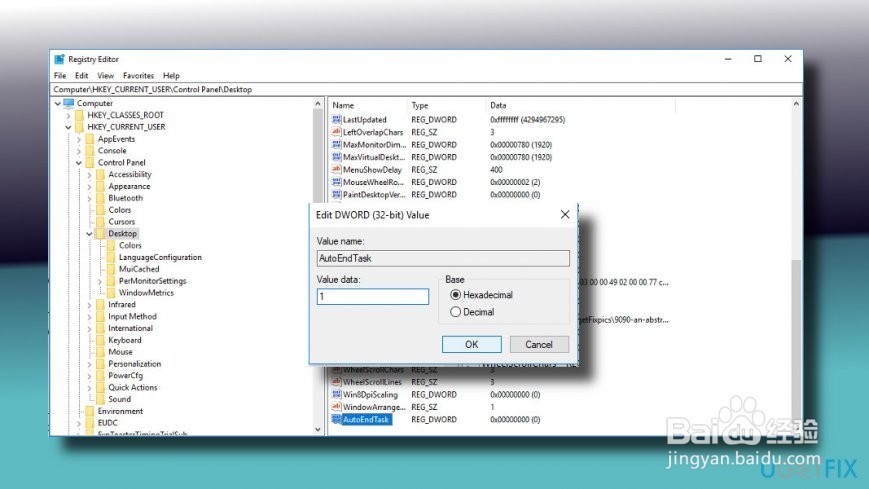
Task: Select the EUDC key in tree
Action: coord(108,423)
